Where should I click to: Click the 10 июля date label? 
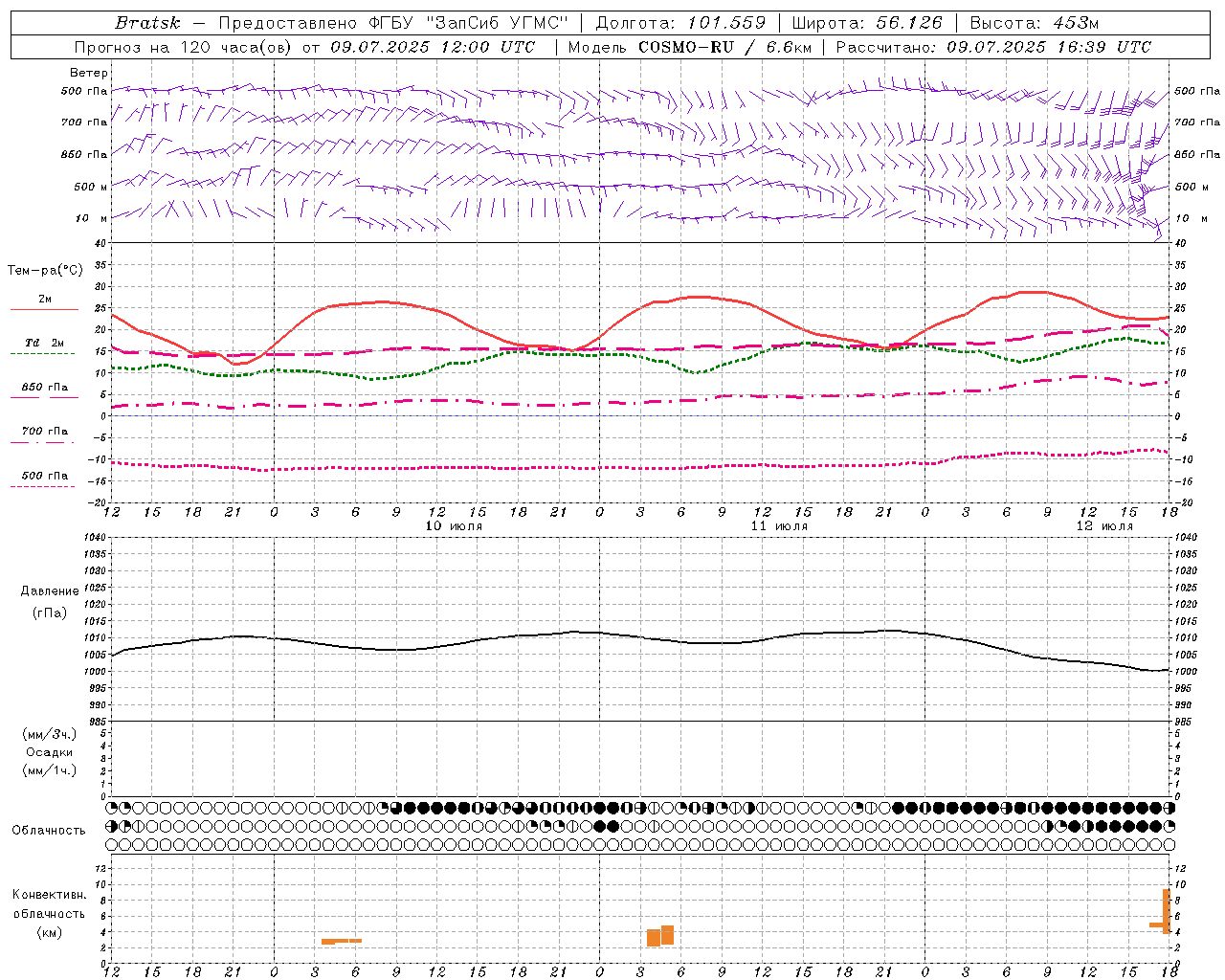(x=454, y=526)
